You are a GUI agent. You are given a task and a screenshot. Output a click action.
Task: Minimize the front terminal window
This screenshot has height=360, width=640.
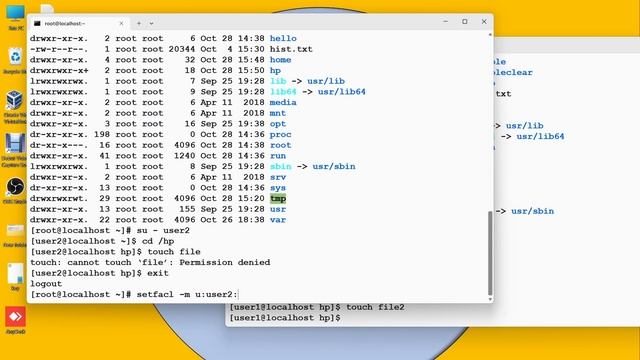coord(446,21)
